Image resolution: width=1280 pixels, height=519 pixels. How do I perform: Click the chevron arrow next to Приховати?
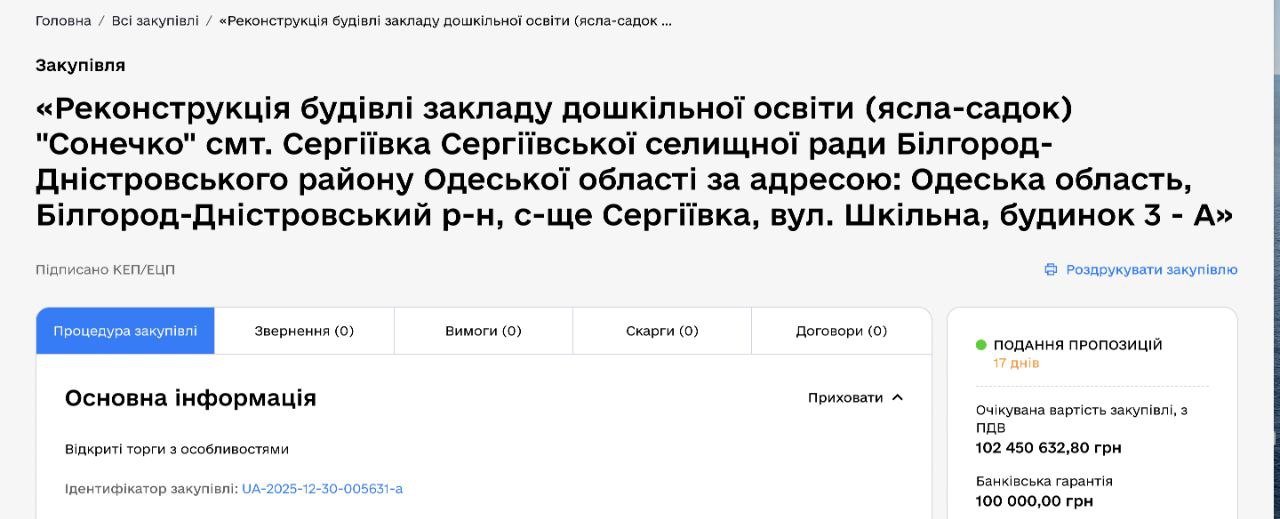coord(897,398)
